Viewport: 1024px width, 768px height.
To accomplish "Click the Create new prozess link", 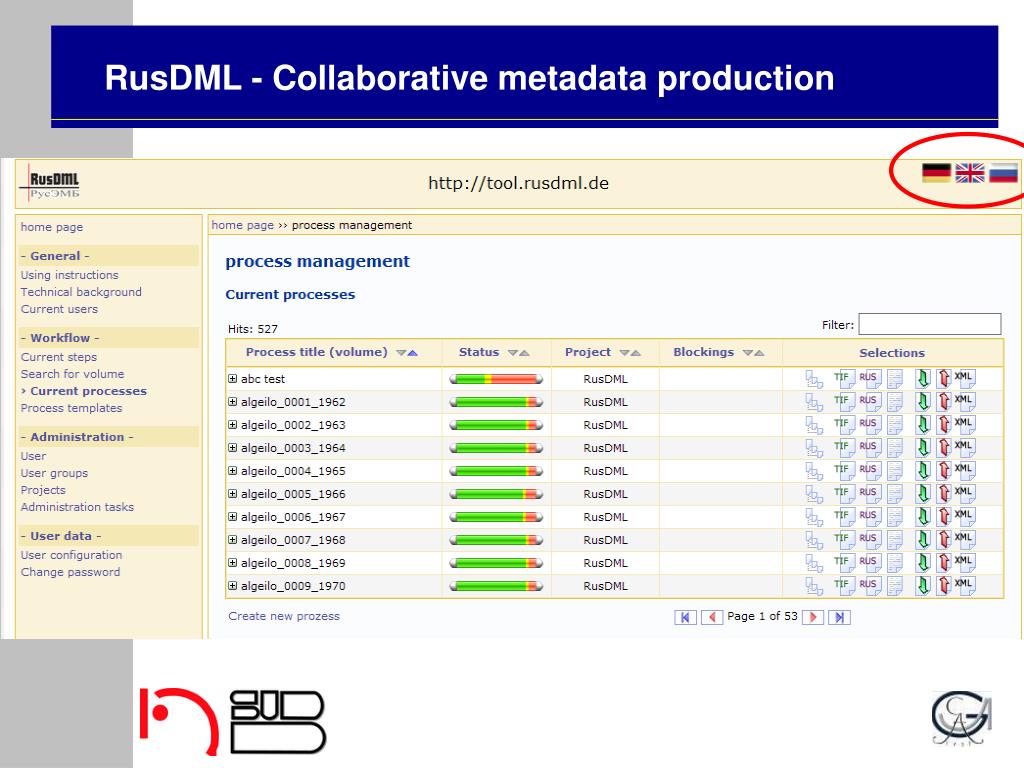I will [284, 616].
